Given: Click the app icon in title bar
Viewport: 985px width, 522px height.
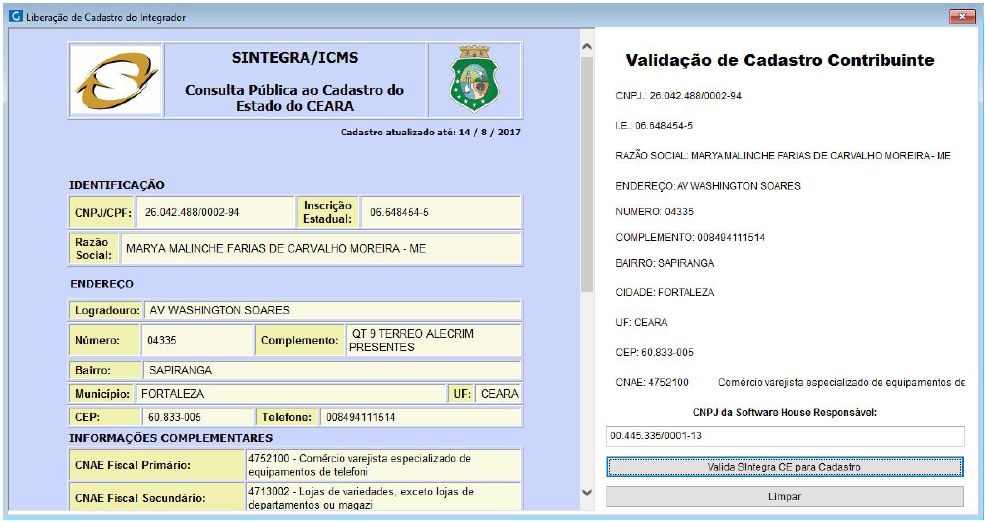Looking at the screenshot, I should click(x=13, y=17).
